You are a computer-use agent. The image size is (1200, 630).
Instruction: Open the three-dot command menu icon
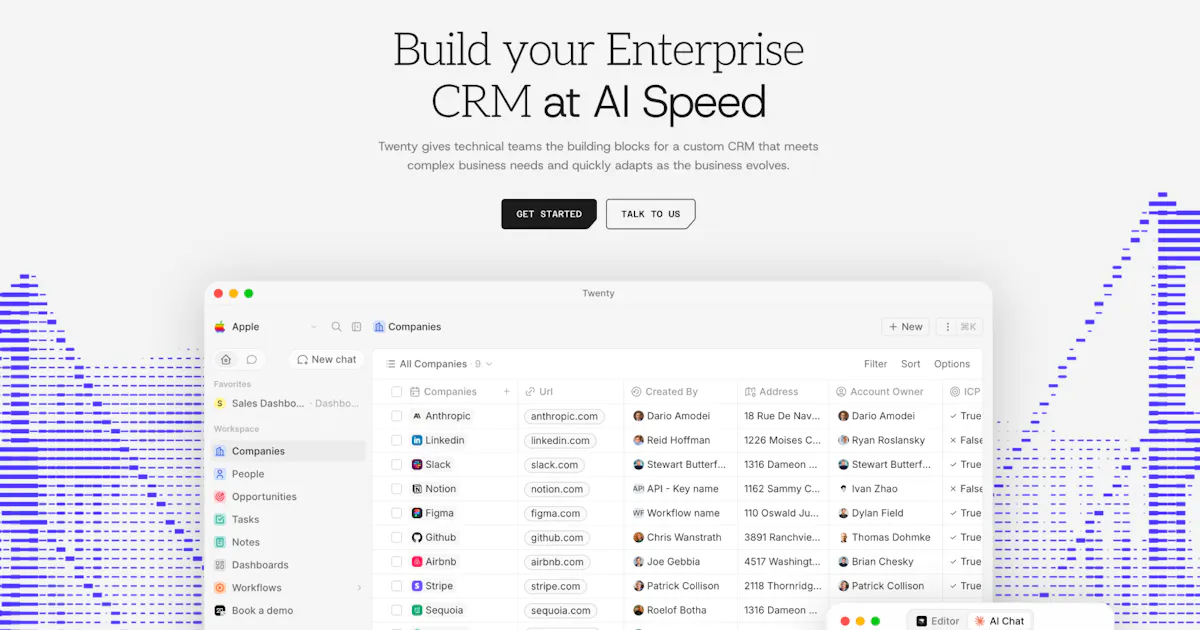[x=948, y=327]
